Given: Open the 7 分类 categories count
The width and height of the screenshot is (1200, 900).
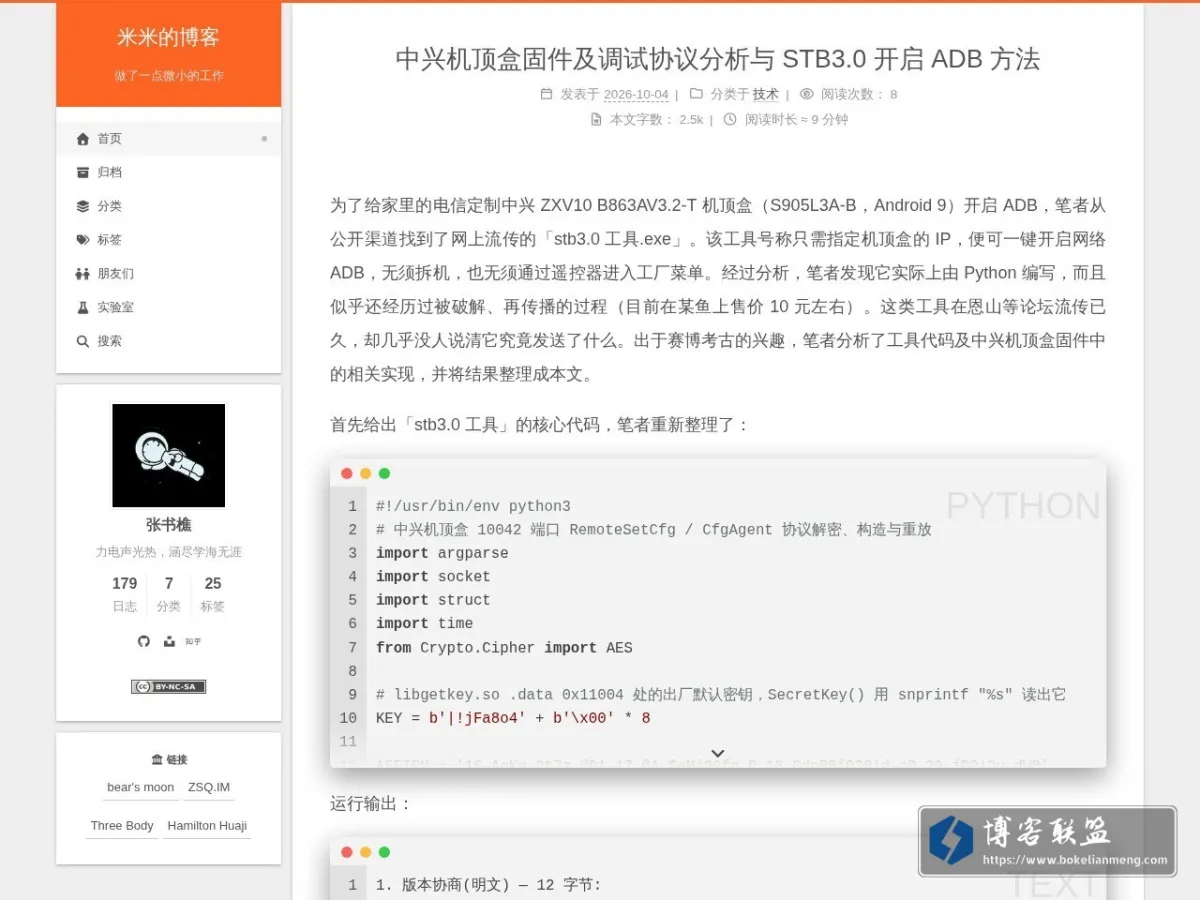Looking at the screenshot, I should [x=169, y=594].
